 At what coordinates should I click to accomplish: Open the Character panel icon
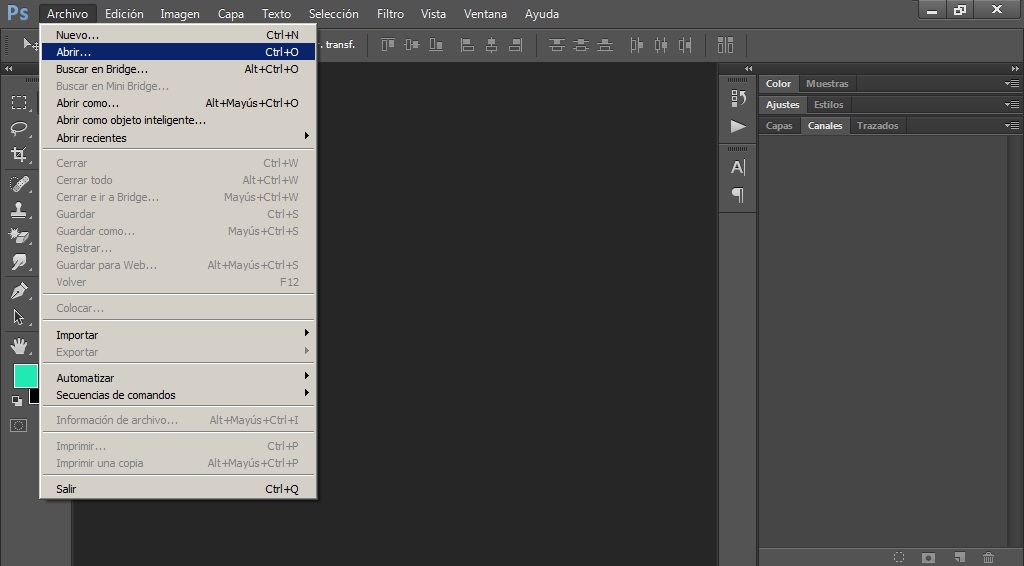[x=738, y=168]
